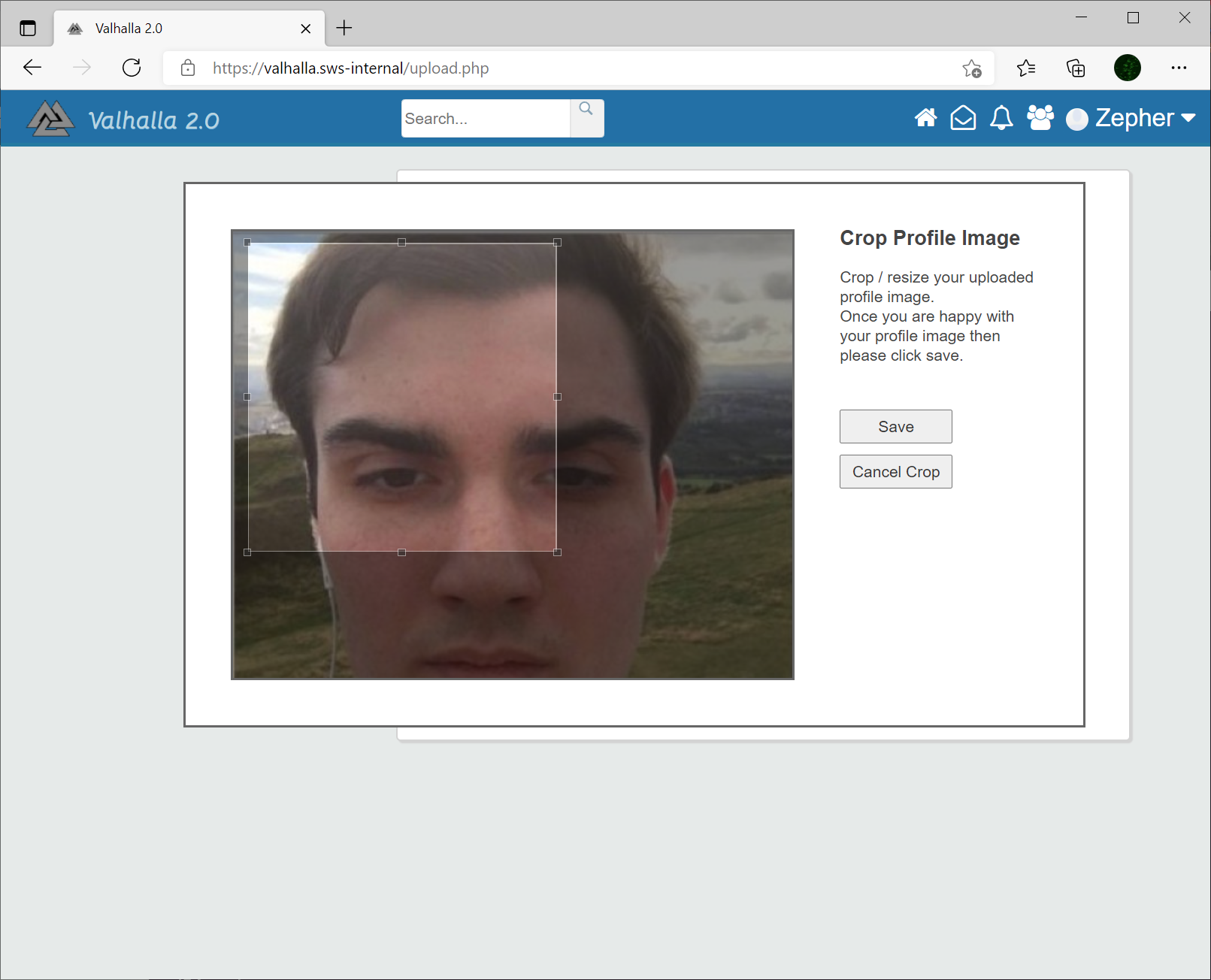Open the messages envelope icon

[963, 118]
